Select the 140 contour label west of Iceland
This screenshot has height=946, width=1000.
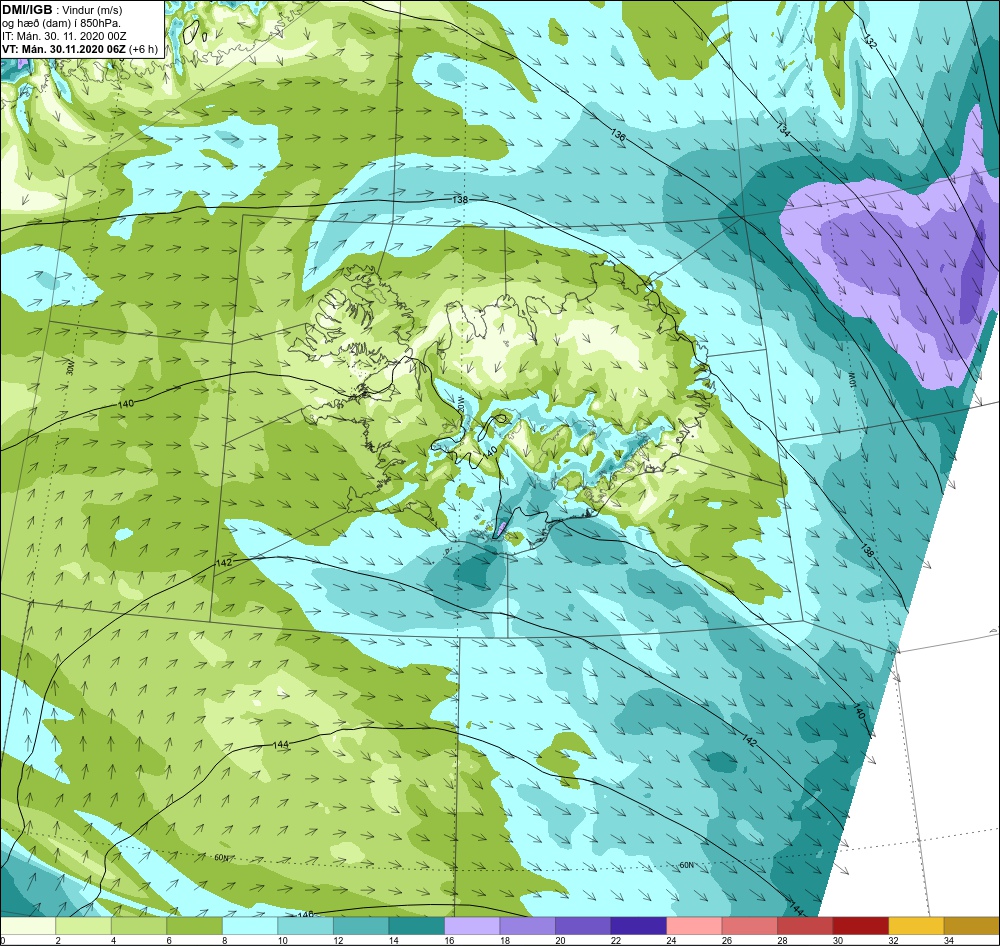click(126, 404)
